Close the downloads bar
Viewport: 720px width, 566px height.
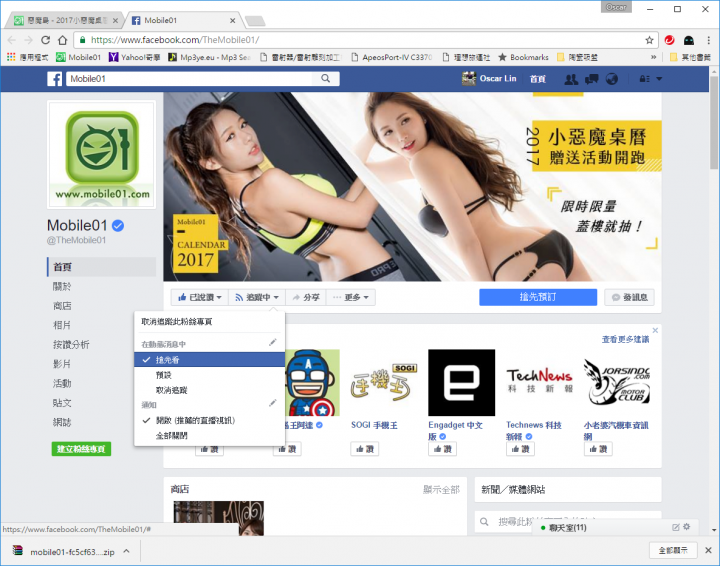tap(708, 550)
